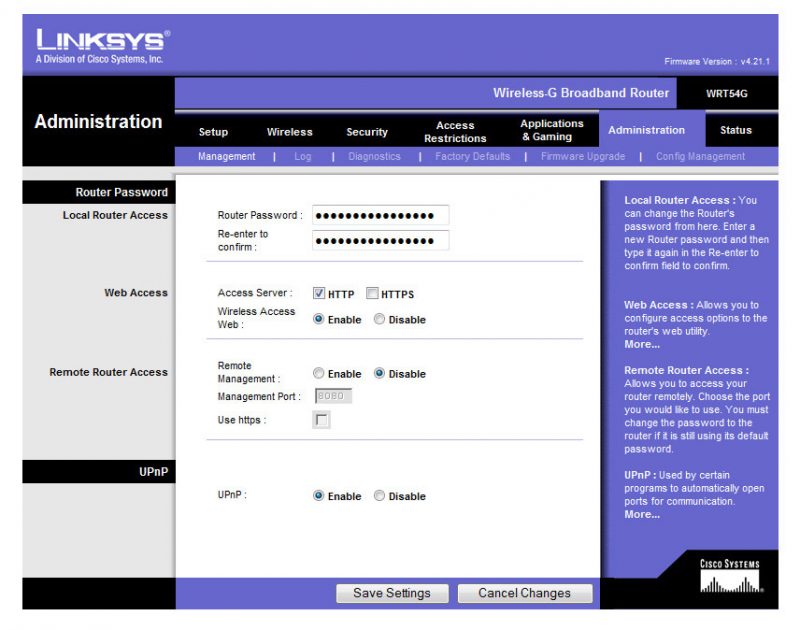Click the Firmware Version v4.21.1 text
The width and height of the screenshot is (800, 630).
(717, 61)
